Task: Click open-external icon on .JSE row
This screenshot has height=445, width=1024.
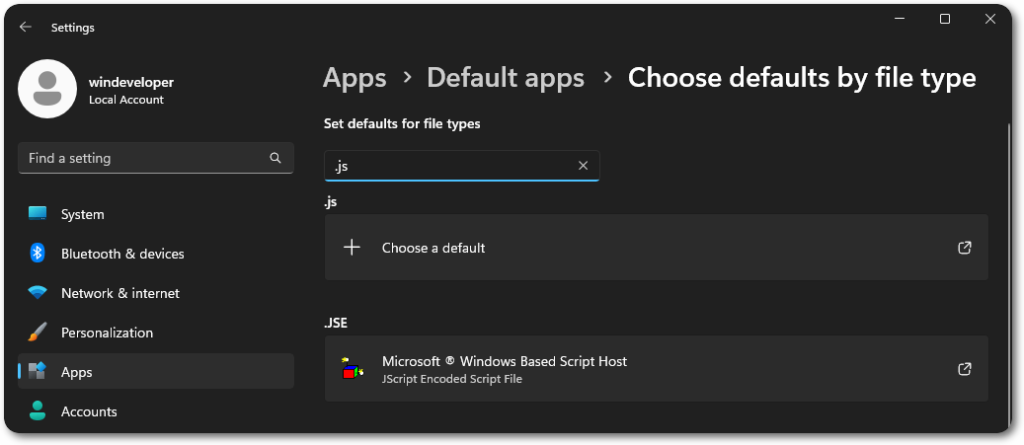Action: click(x=964, y=369)
